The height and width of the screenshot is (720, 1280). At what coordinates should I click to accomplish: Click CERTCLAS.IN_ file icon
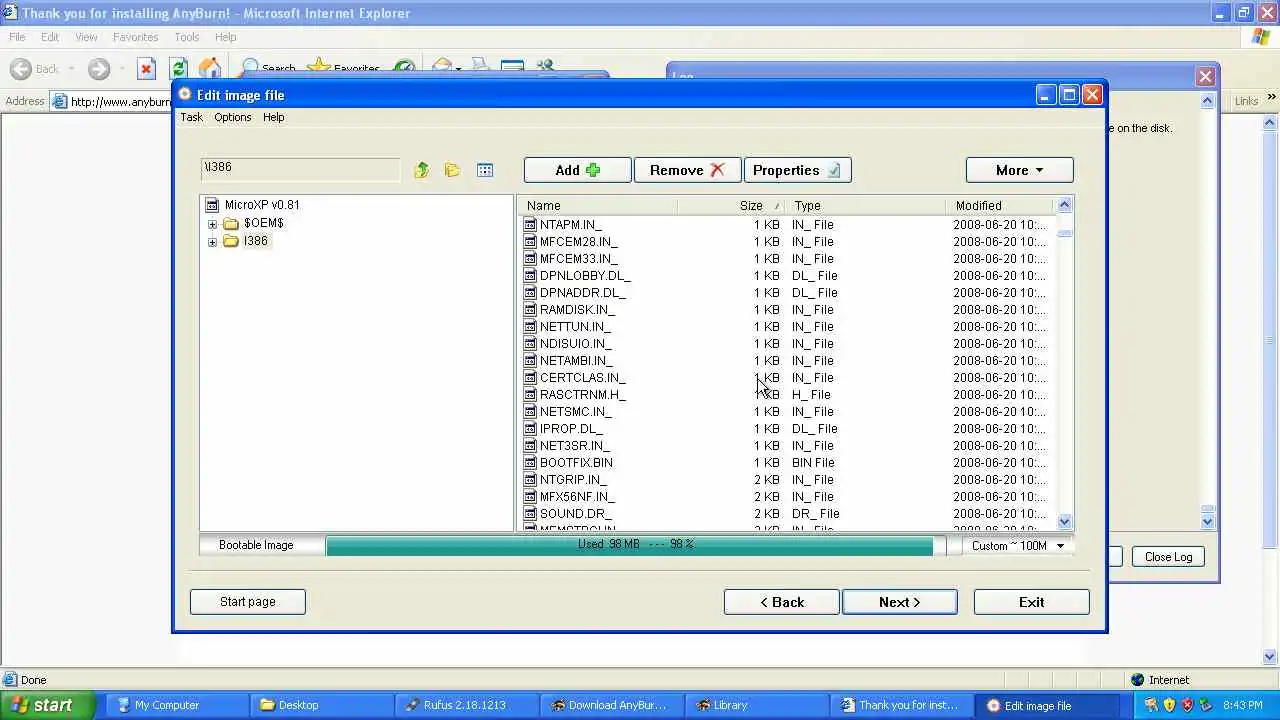point(530,378)
